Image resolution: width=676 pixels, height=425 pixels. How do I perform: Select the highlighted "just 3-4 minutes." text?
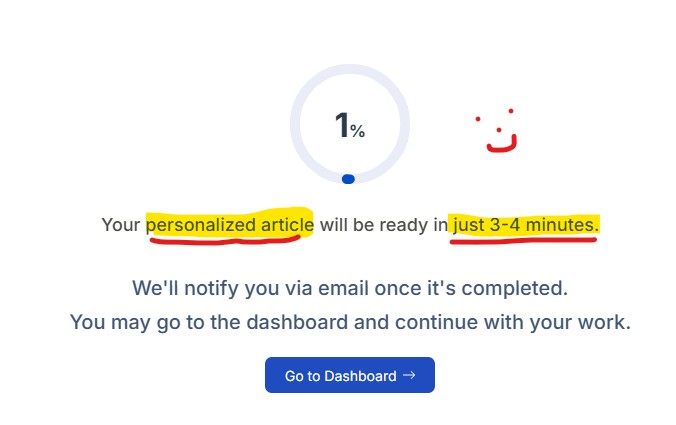tap(526, 225)
